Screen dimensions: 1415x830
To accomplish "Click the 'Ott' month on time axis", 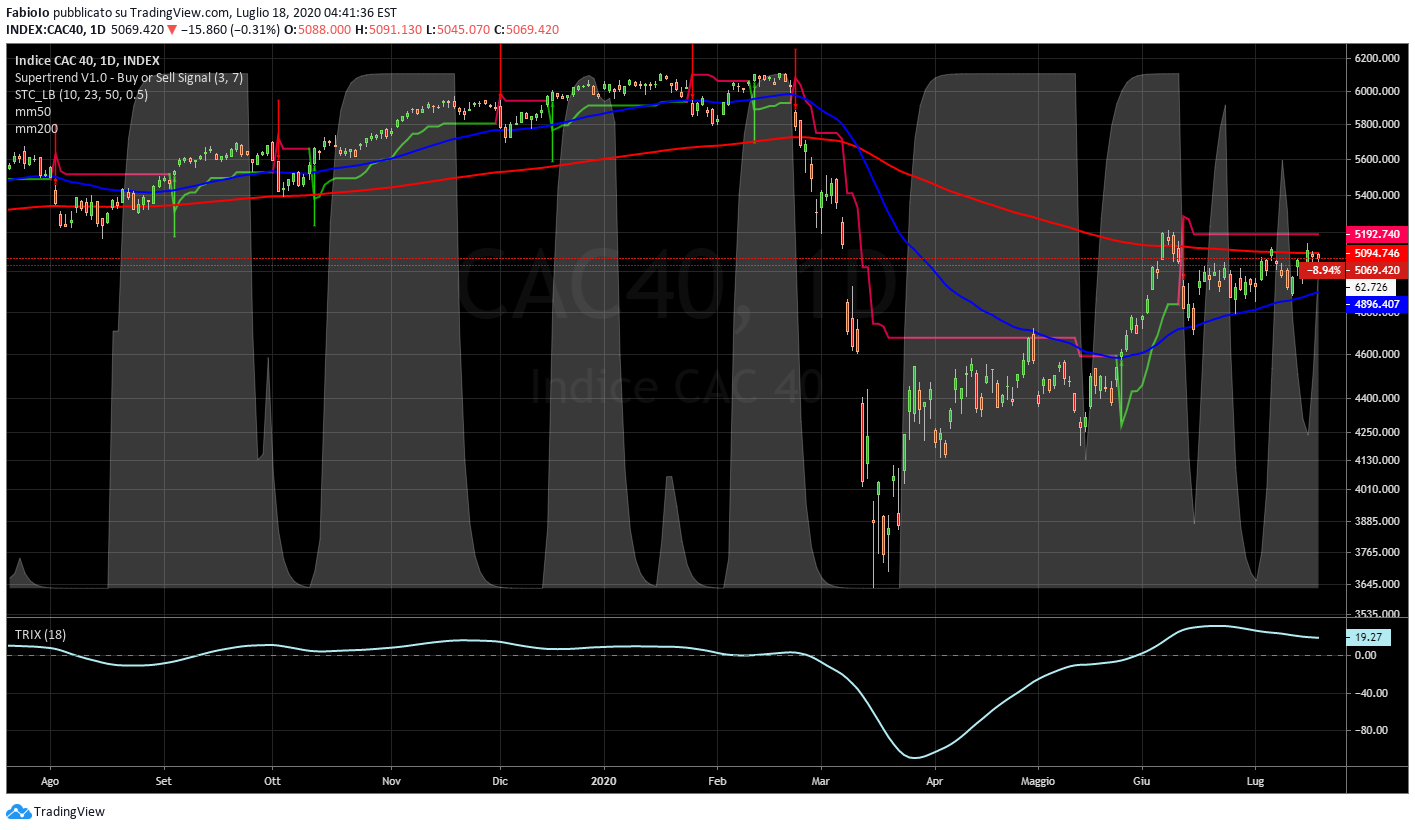I will point(271,779).
